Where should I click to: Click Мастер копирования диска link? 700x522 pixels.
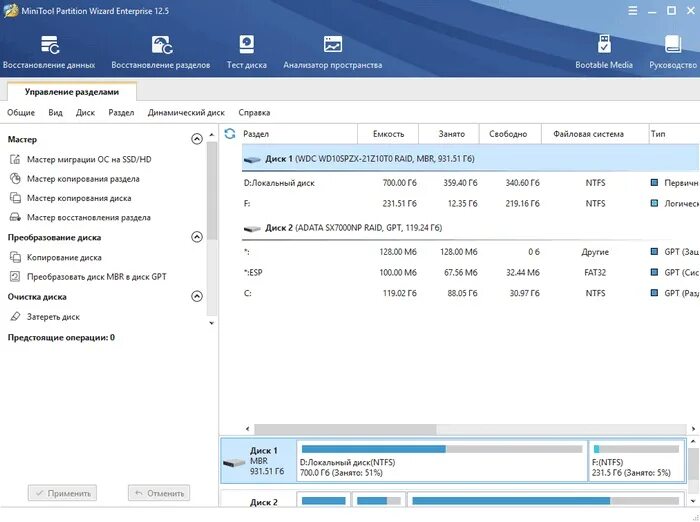79,198
